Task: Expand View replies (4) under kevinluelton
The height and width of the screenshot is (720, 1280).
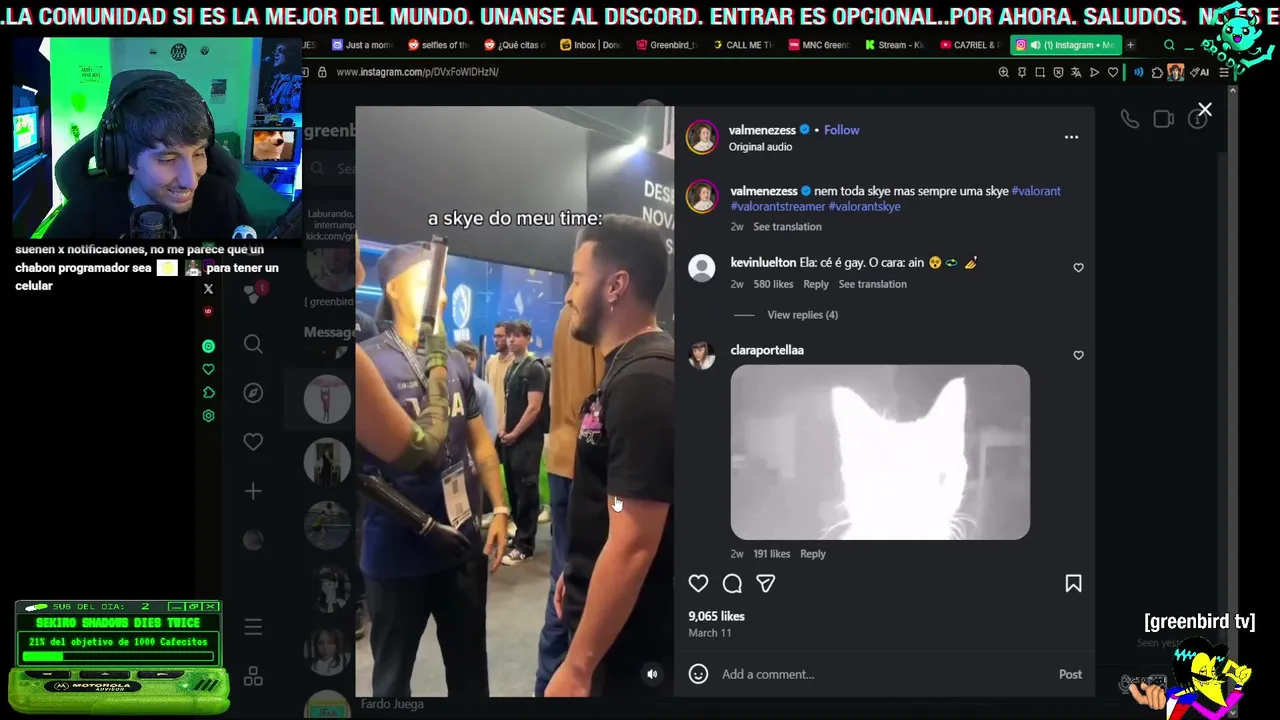Action: (x=802, y=315)
